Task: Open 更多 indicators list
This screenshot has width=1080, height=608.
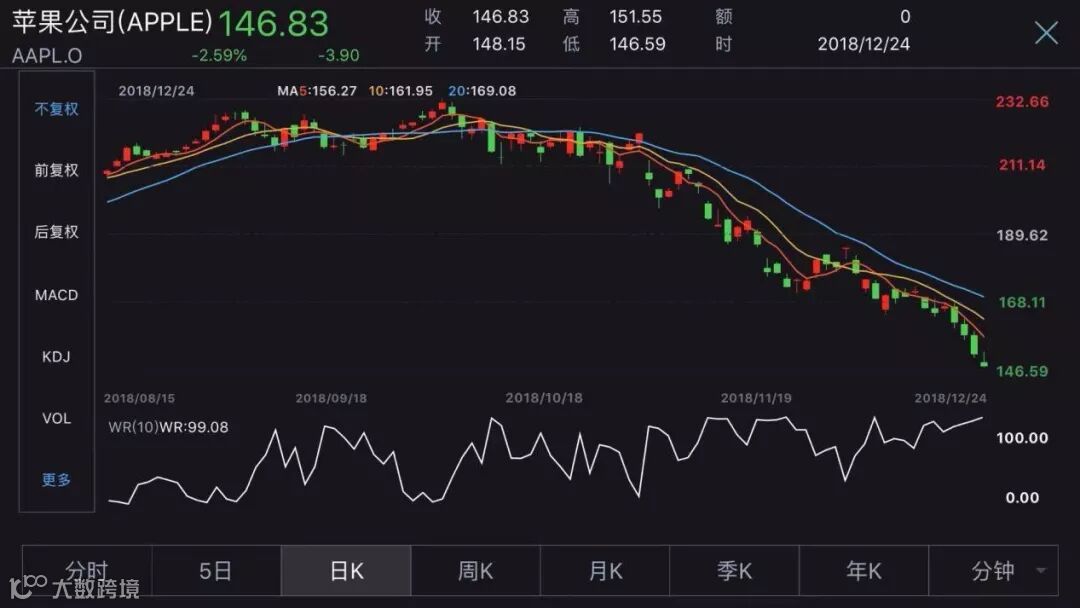Action: coord(56,480)
